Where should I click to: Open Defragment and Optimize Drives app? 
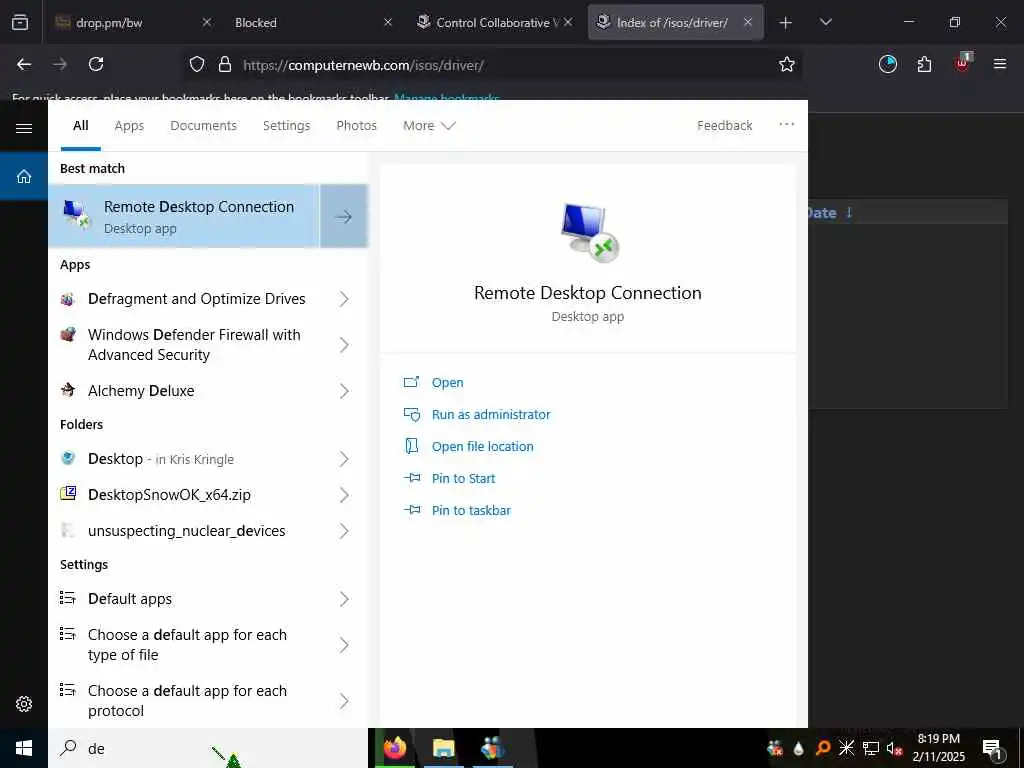tap(197, 299)
